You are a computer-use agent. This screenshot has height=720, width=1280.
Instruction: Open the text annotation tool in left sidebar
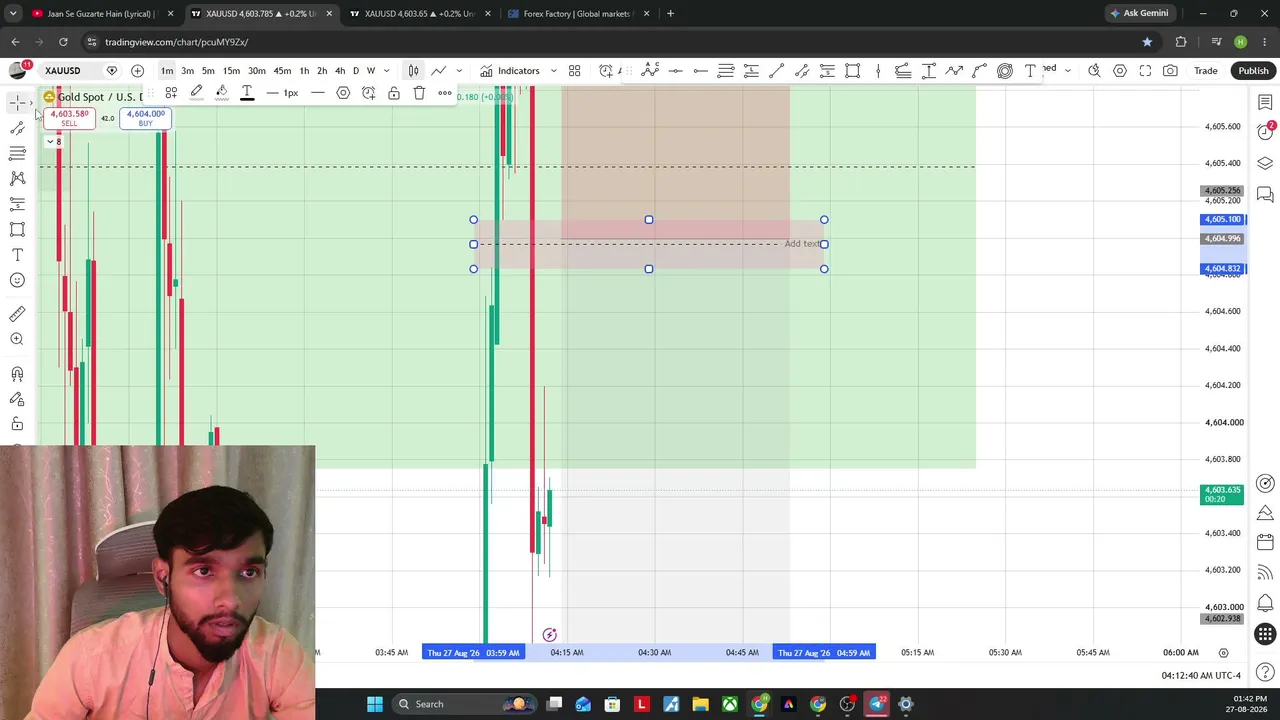tap(17, 255)
